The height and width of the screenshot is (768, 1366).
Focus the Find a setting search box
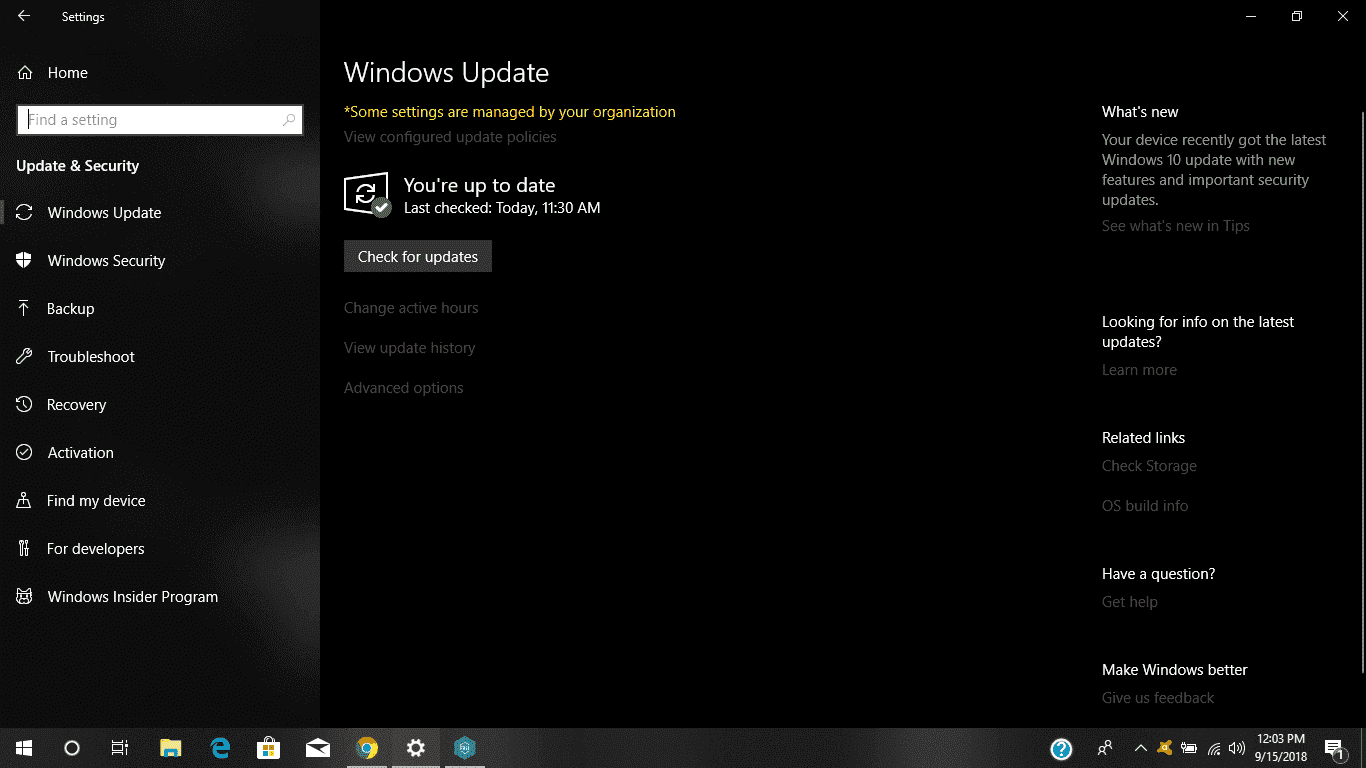pos(160,120)
